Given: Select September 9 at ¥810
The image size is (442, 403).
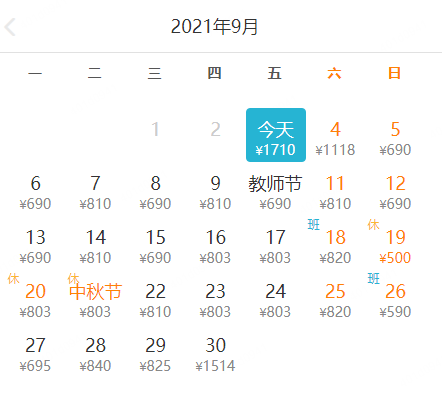Looking at the screenshot, I should pyautogui.click(x=215, y=192).
